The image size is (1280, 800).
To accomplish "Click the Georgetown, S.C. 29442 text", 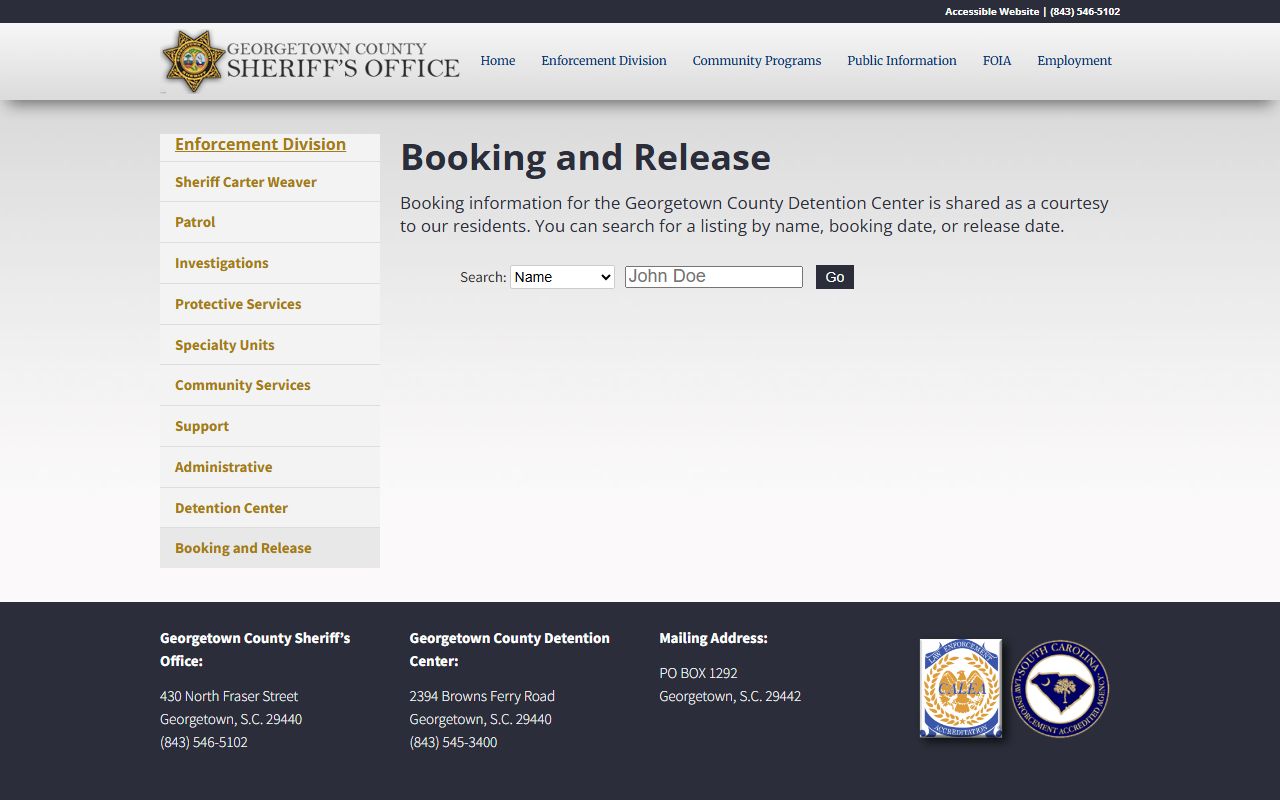I will [x=730, y=696].
